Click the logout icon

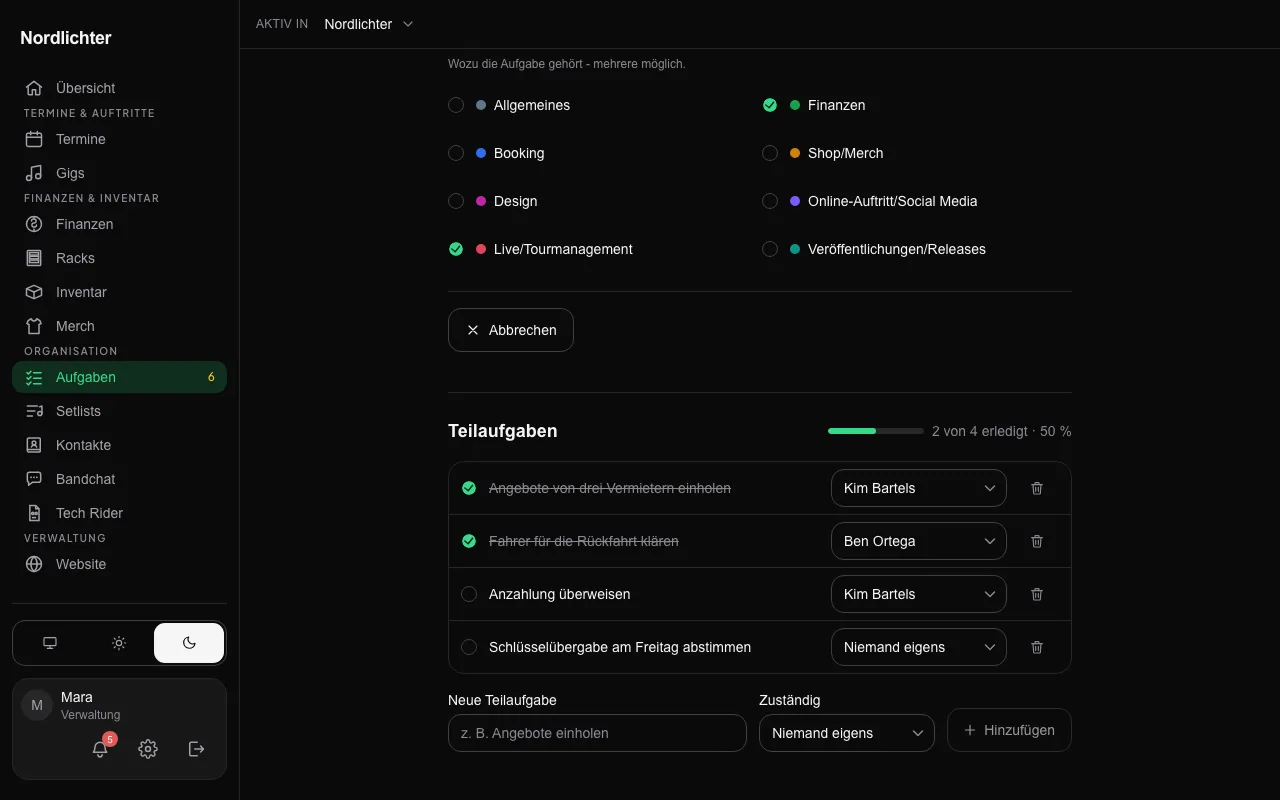[197, 749]
